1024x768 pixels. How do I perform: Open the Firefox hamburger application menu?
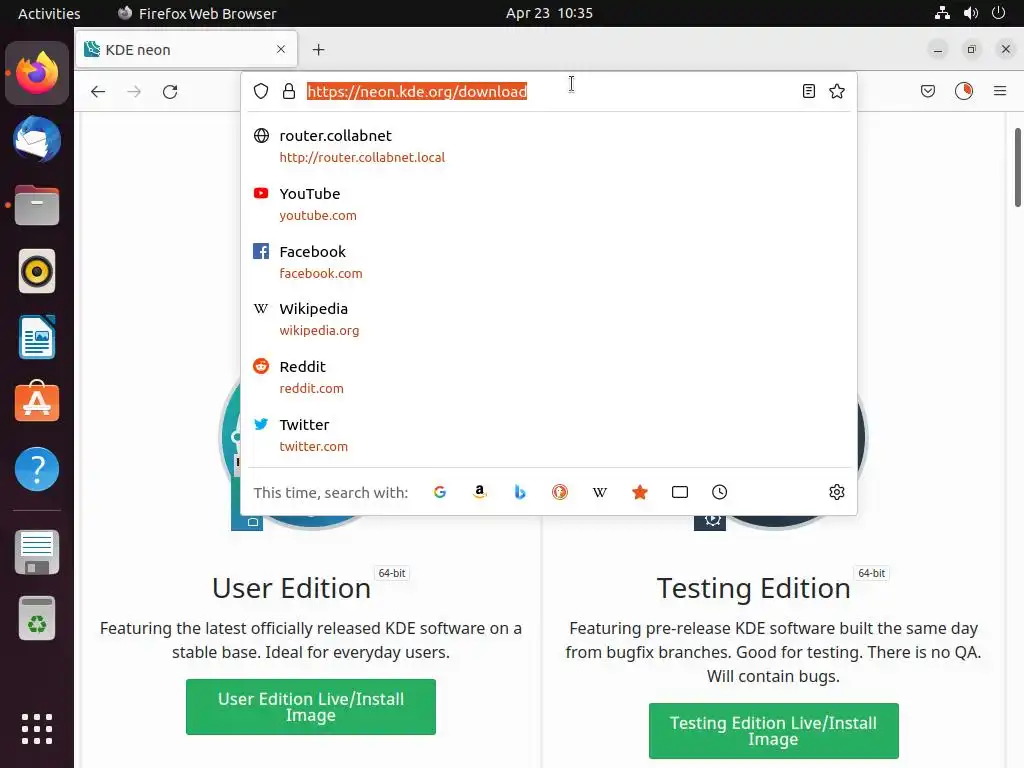[x=1000, y=91]
